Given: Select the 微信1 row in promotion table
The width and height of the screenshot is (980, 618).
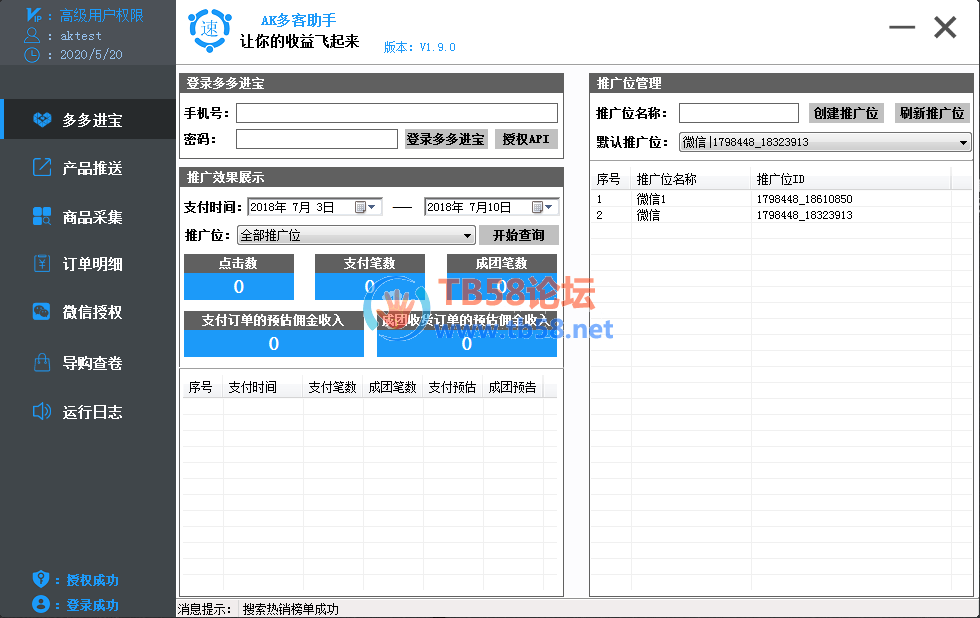Looking at the screenshot, I should tap(781, 199).
